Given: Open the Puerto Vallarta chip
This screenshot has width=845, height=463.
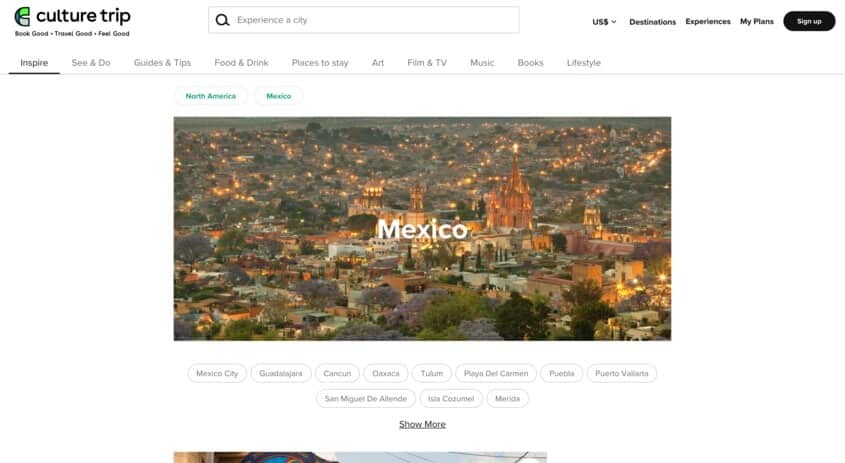Looking at the screenshot, I should pyautogui.click(x=622, y=373).
